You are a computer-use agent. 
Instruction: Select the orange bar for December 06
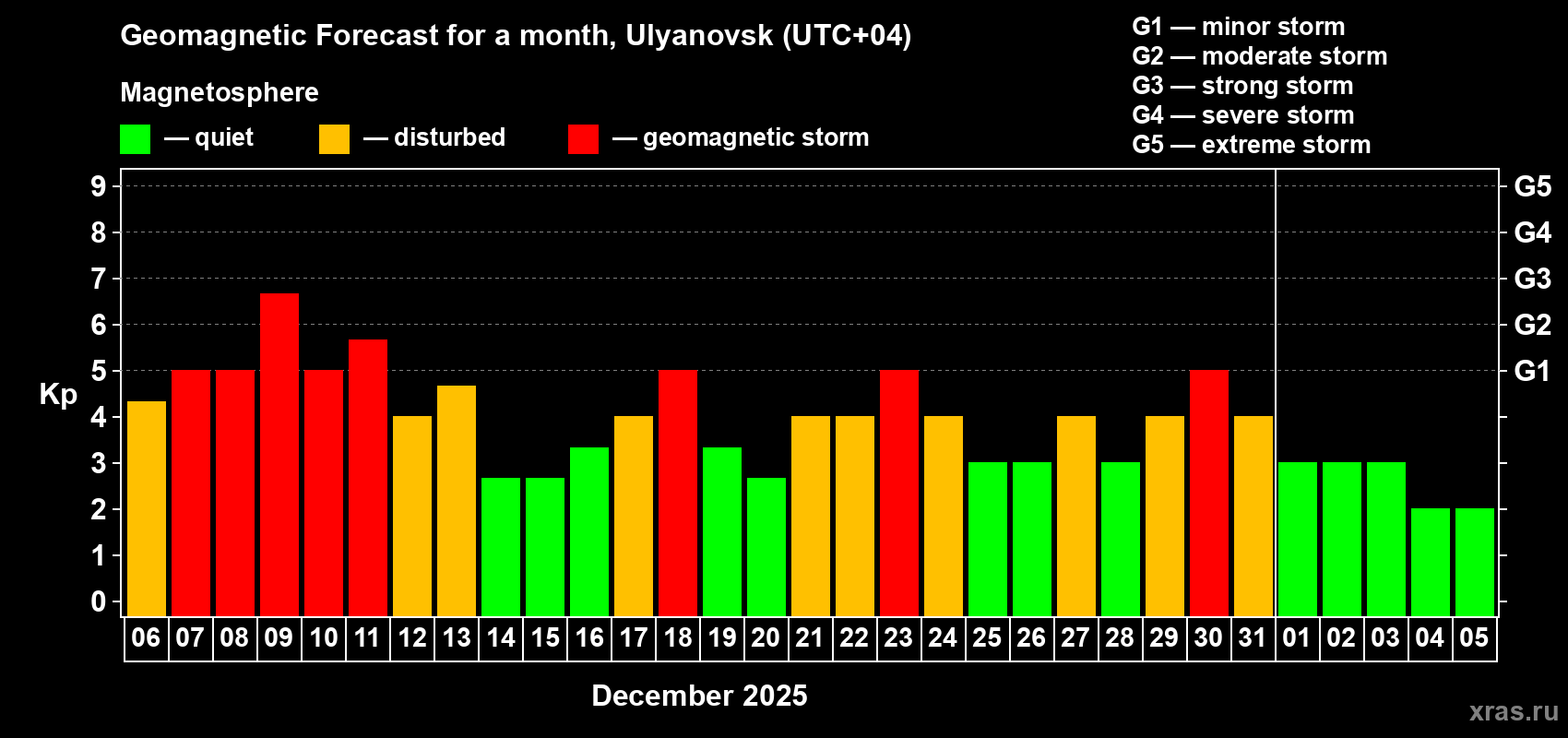tap(147, 508)
